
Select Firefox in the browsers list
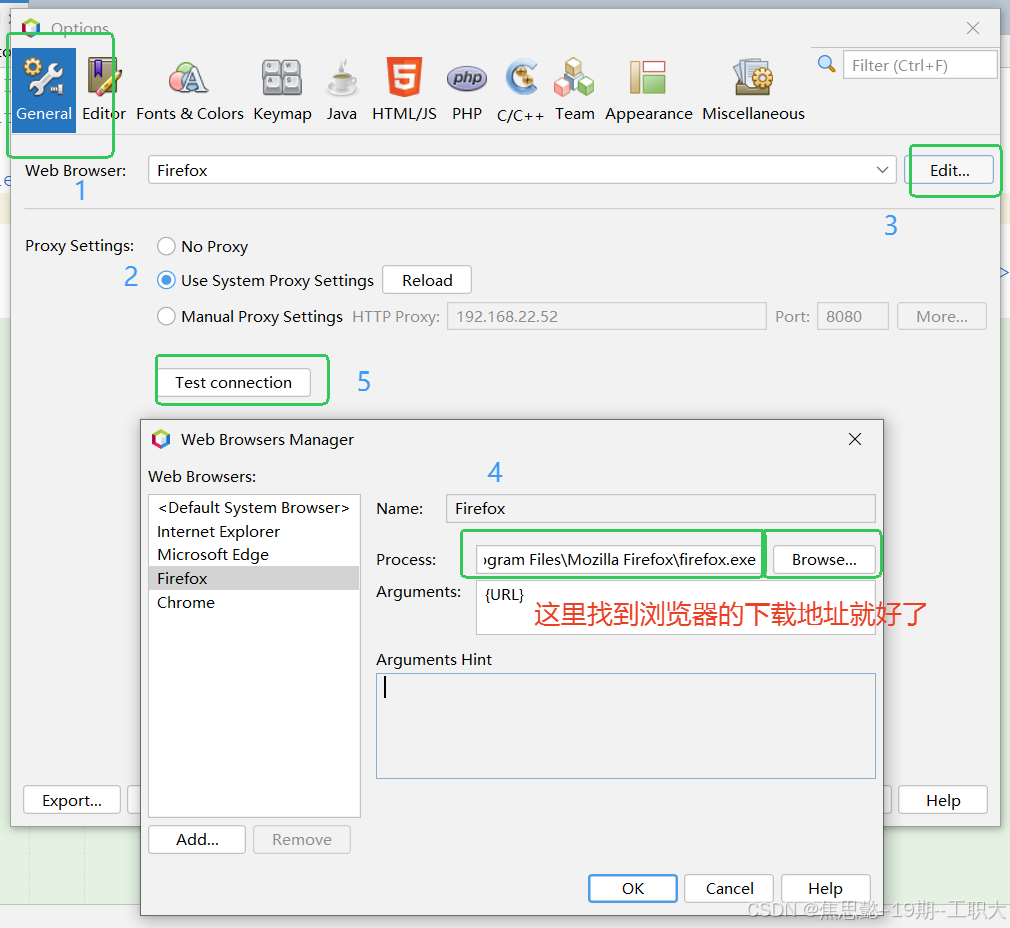(254, 578)
